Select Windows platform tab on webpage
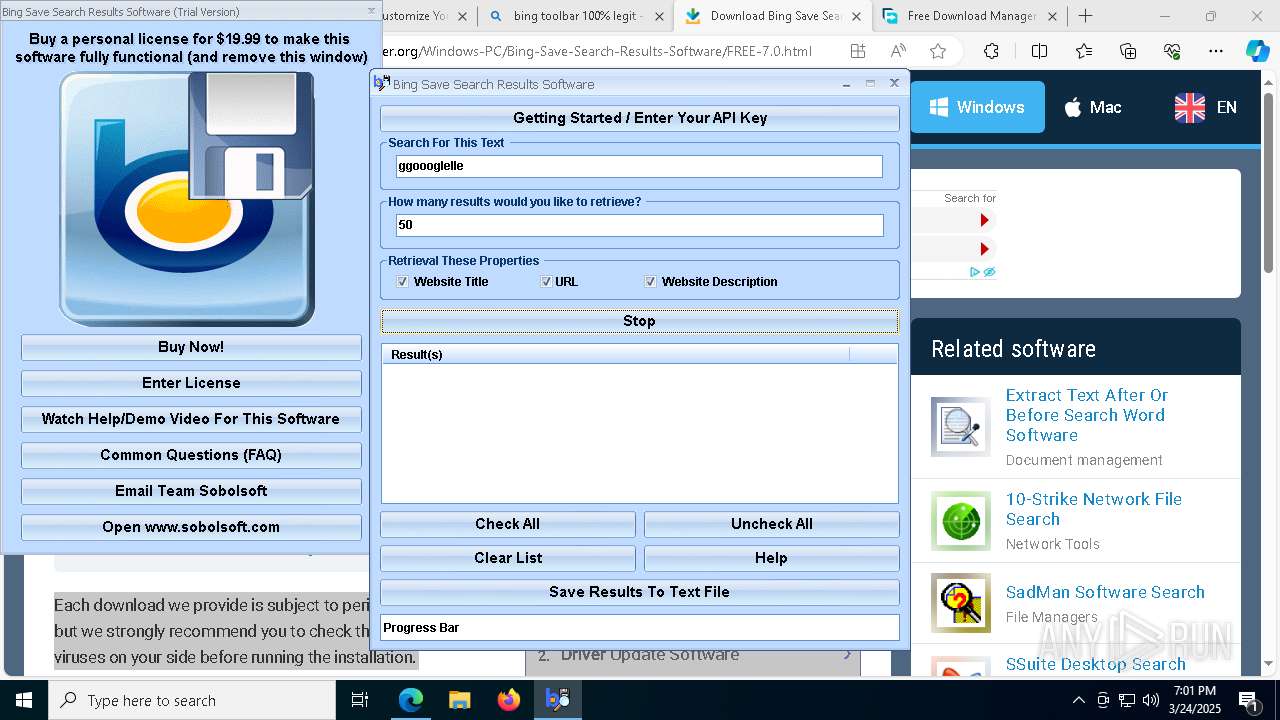 977,107
